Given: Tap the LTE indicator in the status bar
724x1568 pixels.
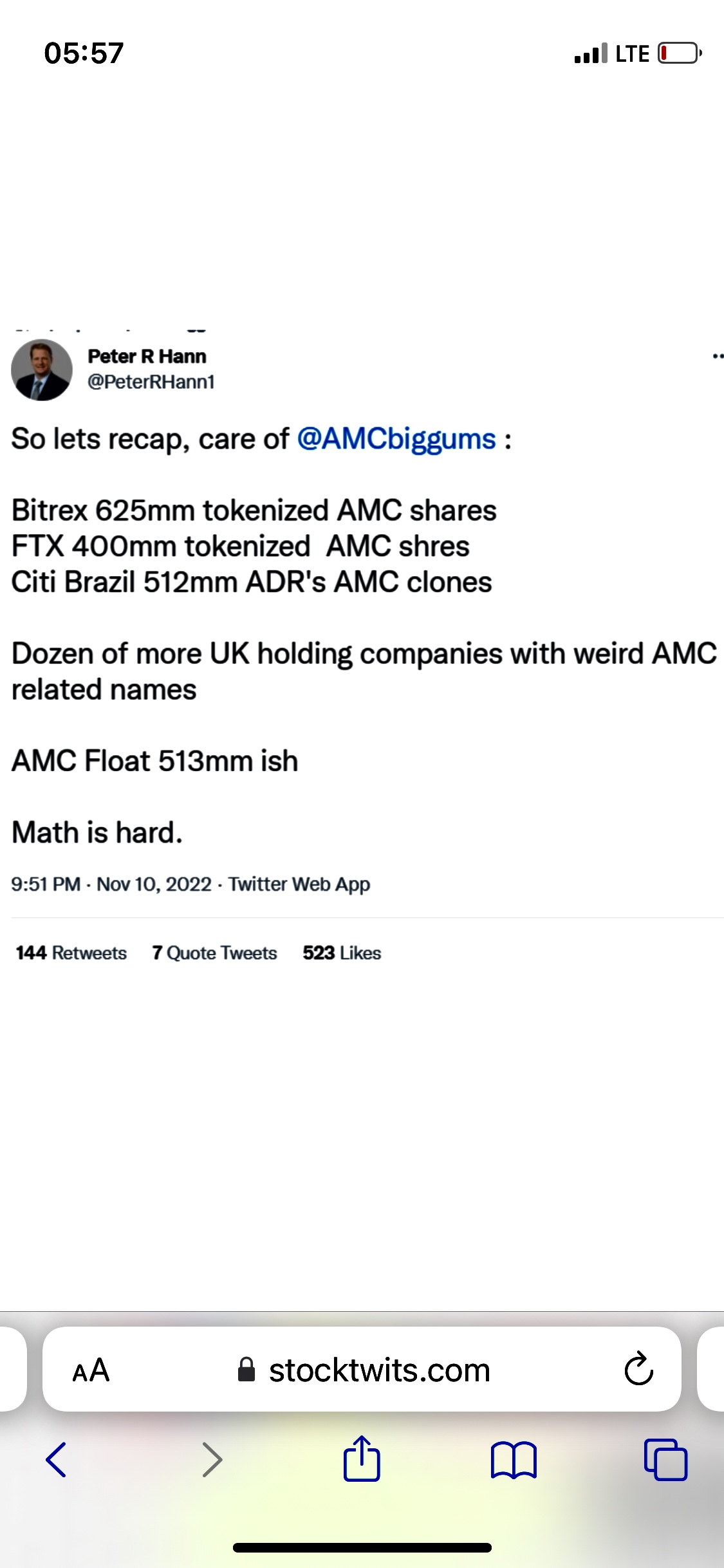Looking at the screenshot, I should 633,53.
